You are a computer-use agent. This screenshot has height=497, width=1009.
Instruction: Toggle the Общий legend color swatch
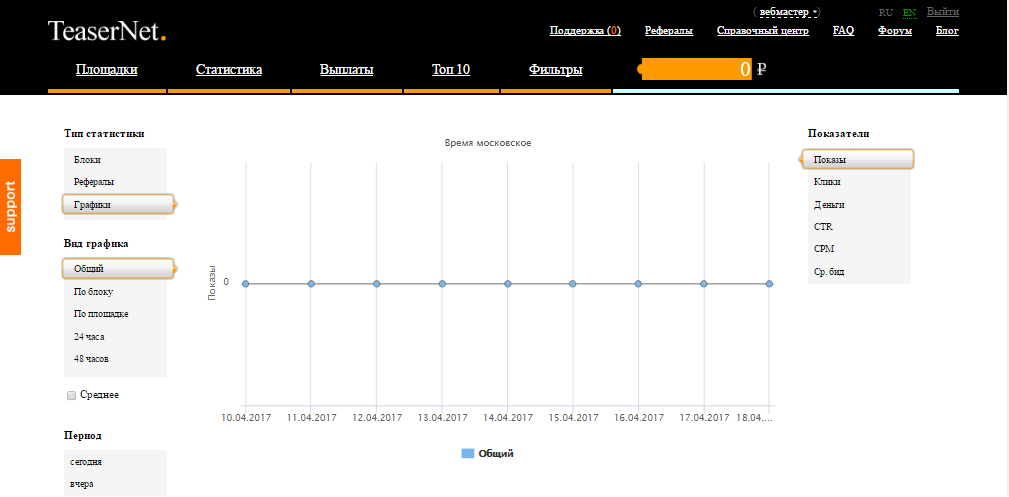[x=467, y=454]
